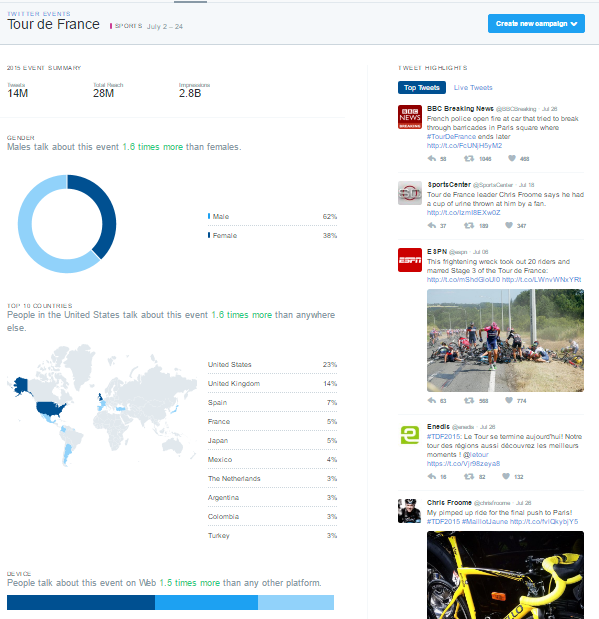This screenshot has height=619, width=599.
Task: Select the Colombia country row
Action: (x=272, y=516)
